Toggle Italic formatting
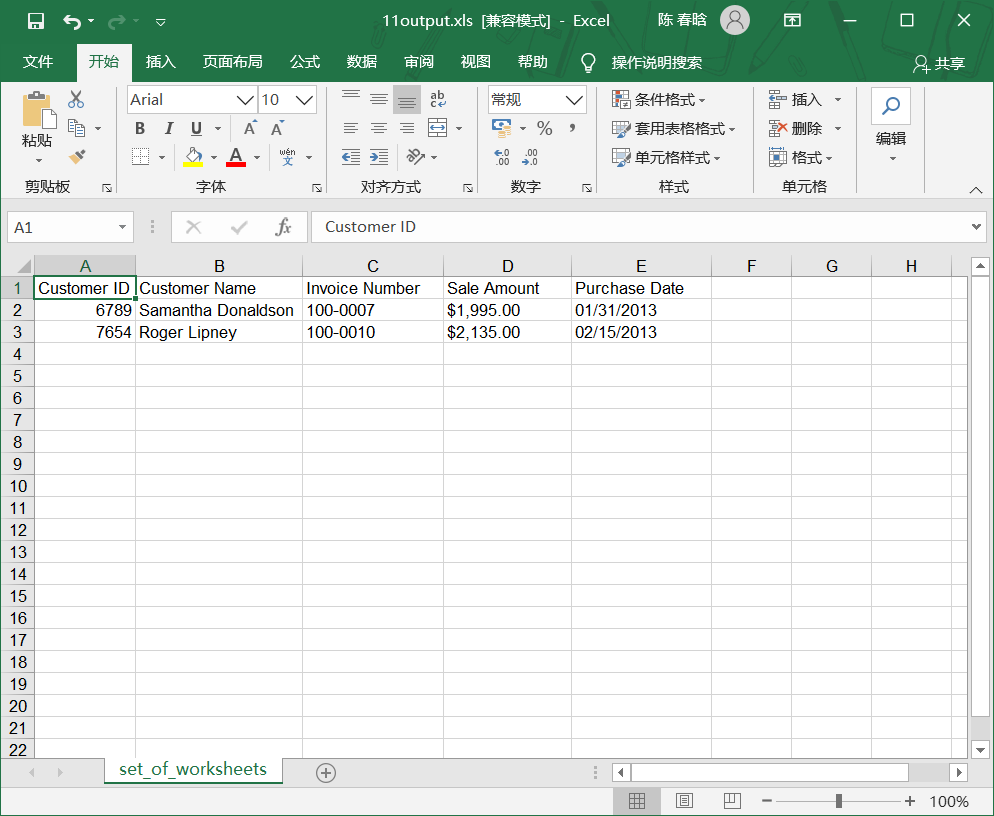 point(168,129)
